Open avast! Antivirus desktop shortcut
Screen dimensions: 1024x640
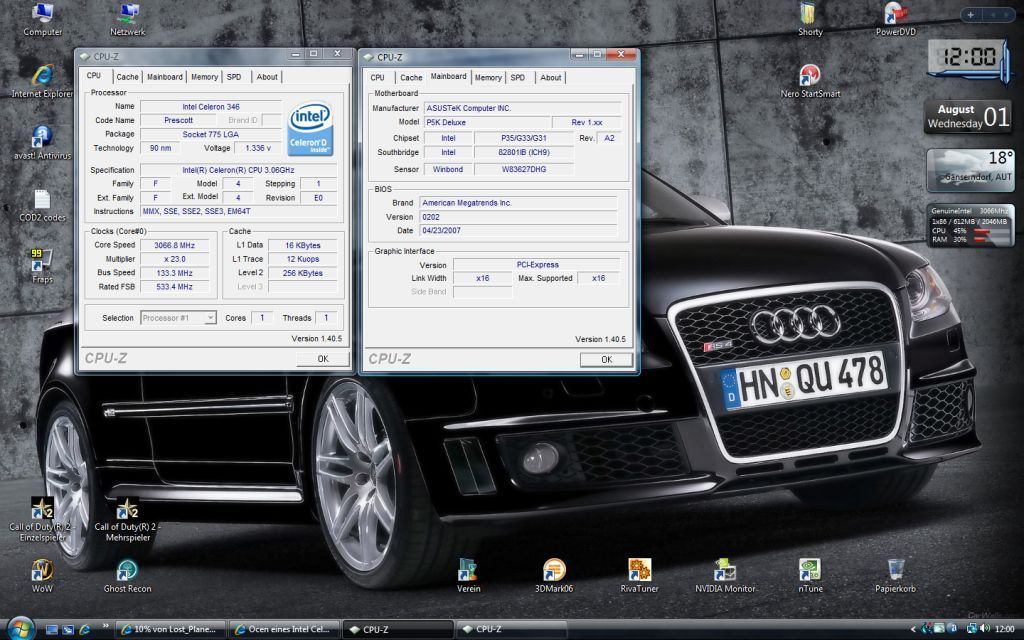click(42, 143)
